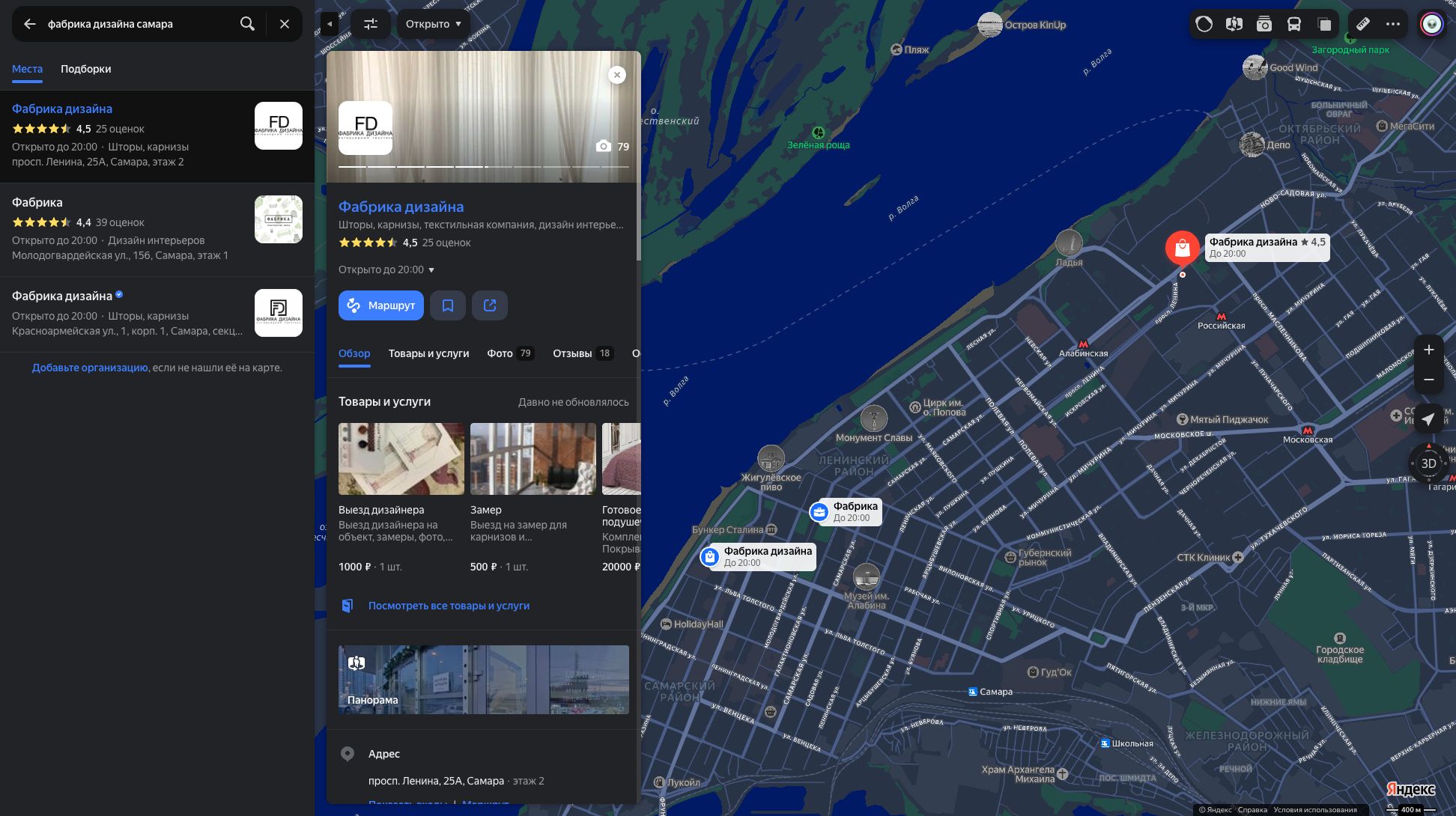Select the ruler distance measuring tool

pos(1363,24)
